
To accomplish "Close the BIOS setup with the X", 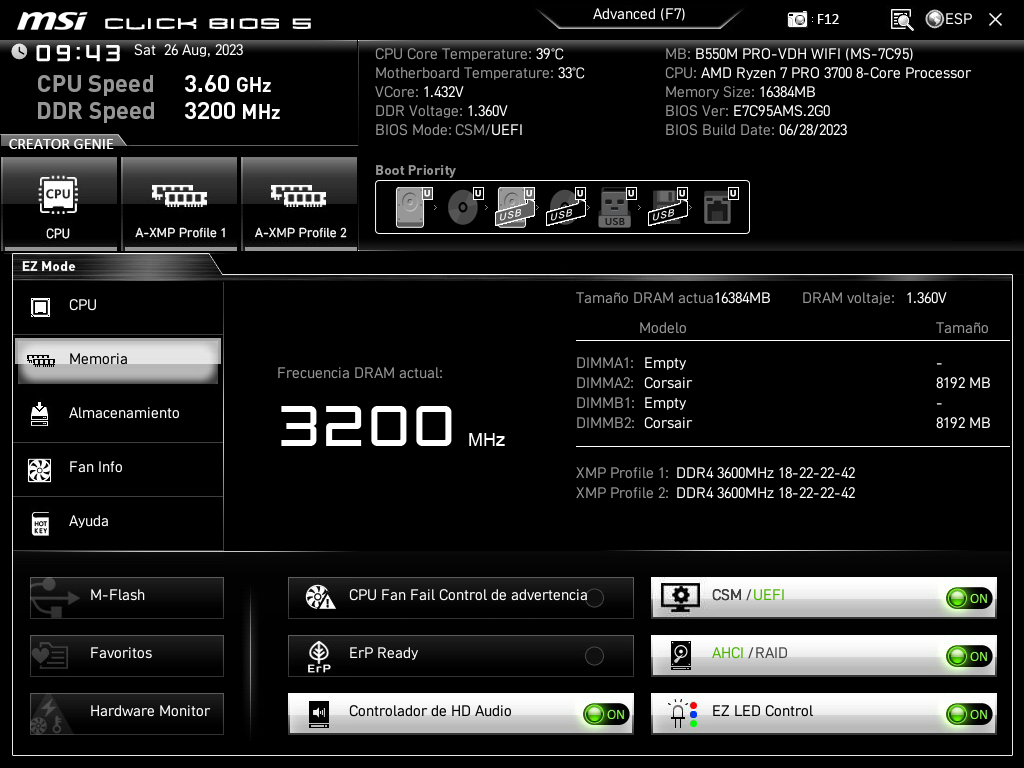I will click(995, 20).
